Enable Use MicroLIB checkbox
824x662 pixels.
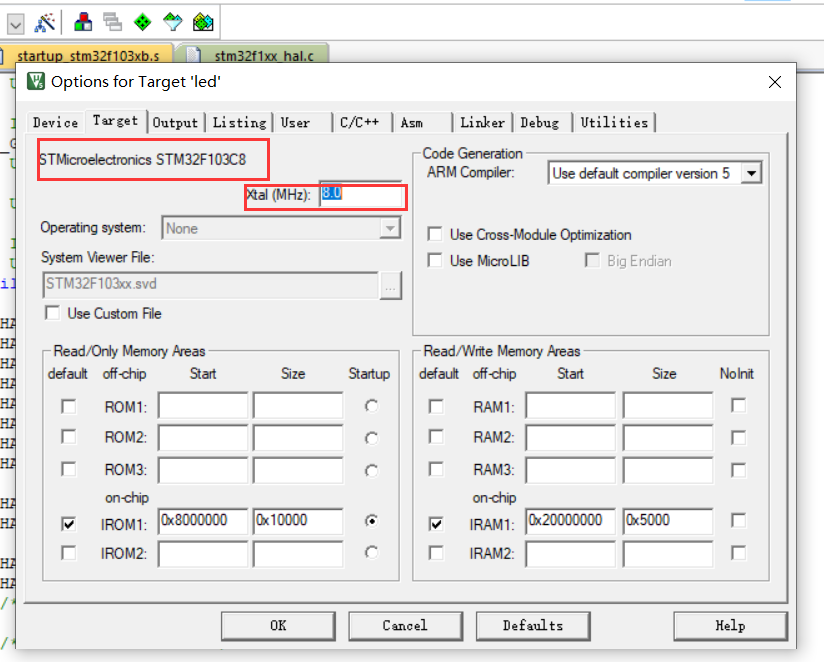pos(435,261)
